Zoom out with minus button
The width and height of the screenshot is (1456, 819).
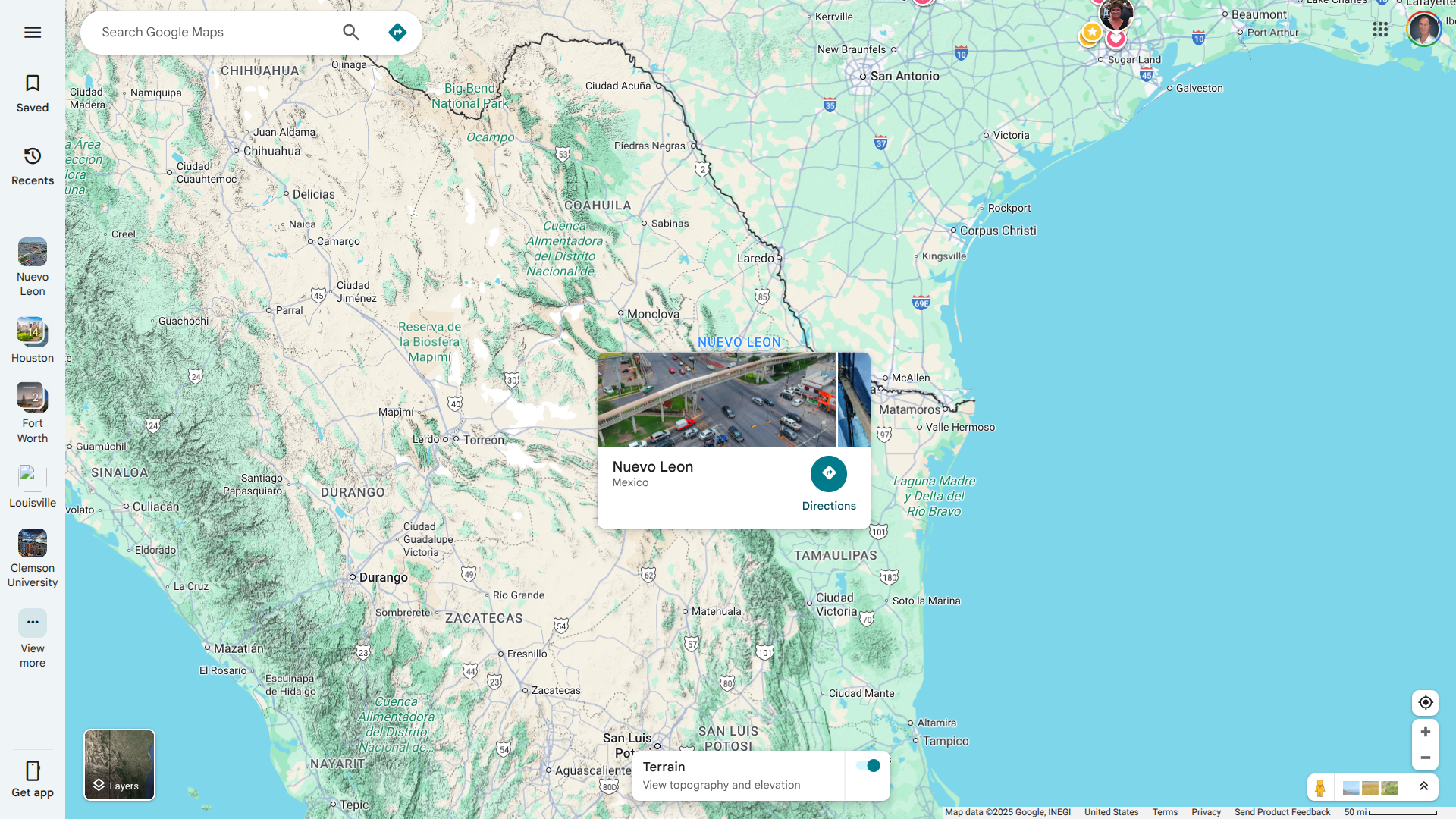click(1425, 758)
